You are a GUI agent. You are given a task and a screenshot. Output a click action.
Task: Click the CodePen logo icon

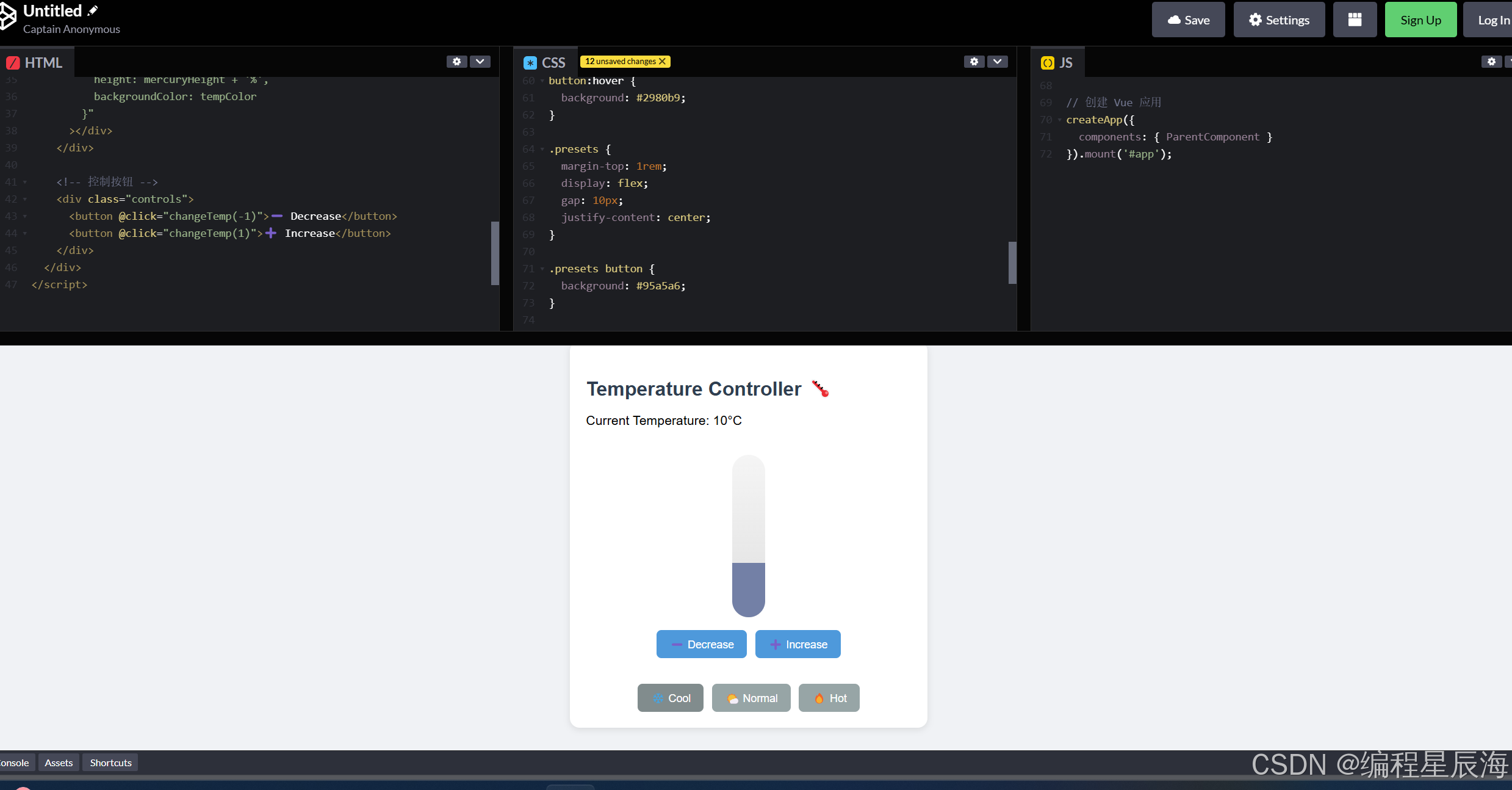coord(7,17)
